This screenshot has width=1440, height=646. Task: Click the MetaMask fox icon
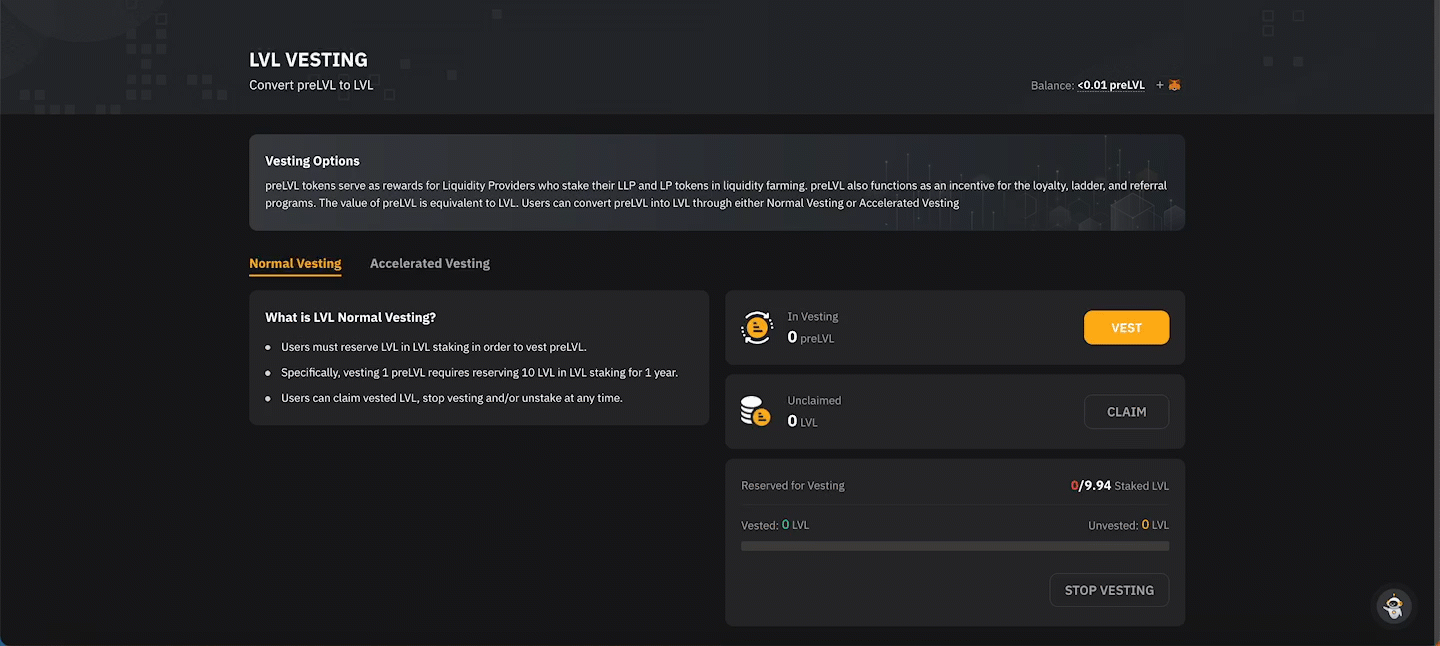[1175, 85]
